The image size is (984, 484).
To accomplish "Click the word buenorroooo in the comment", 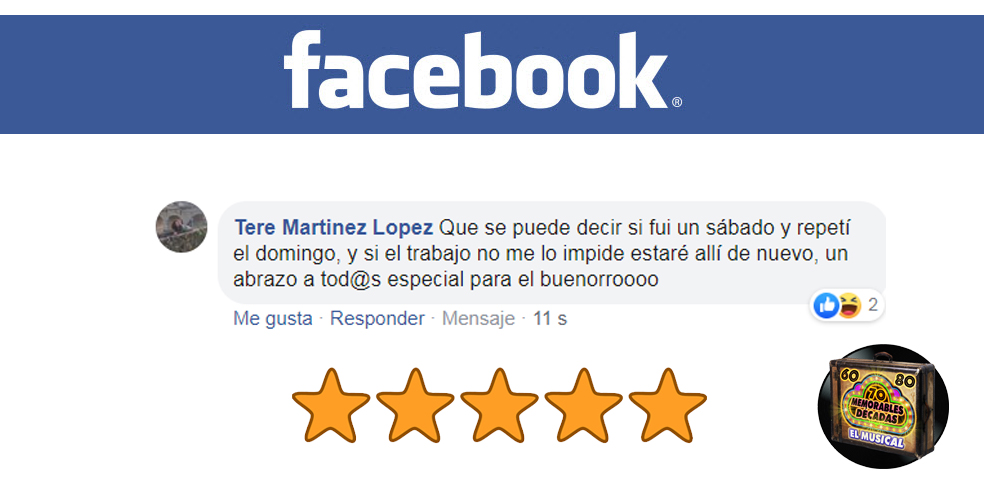I will [x=599, y=280].
